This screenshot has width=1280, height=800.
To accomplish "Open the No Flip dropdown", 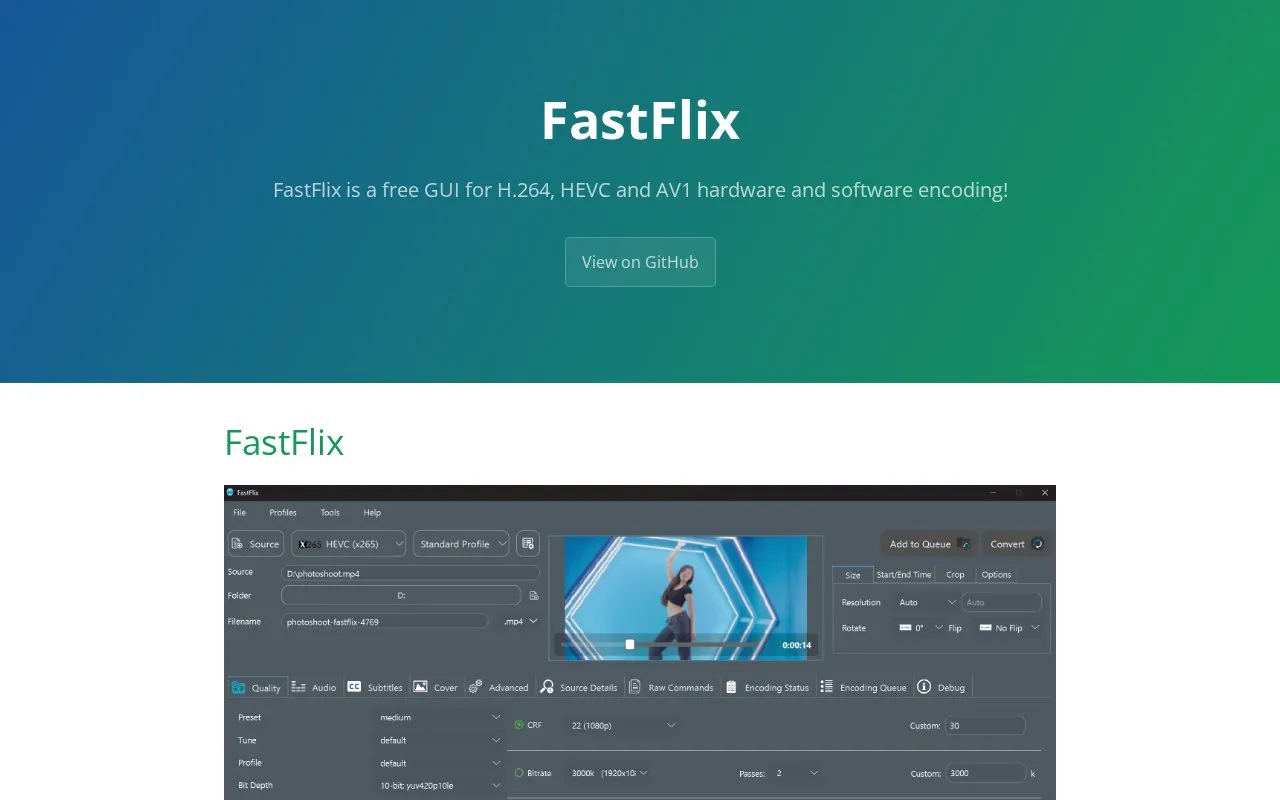I will point(1009,628).
